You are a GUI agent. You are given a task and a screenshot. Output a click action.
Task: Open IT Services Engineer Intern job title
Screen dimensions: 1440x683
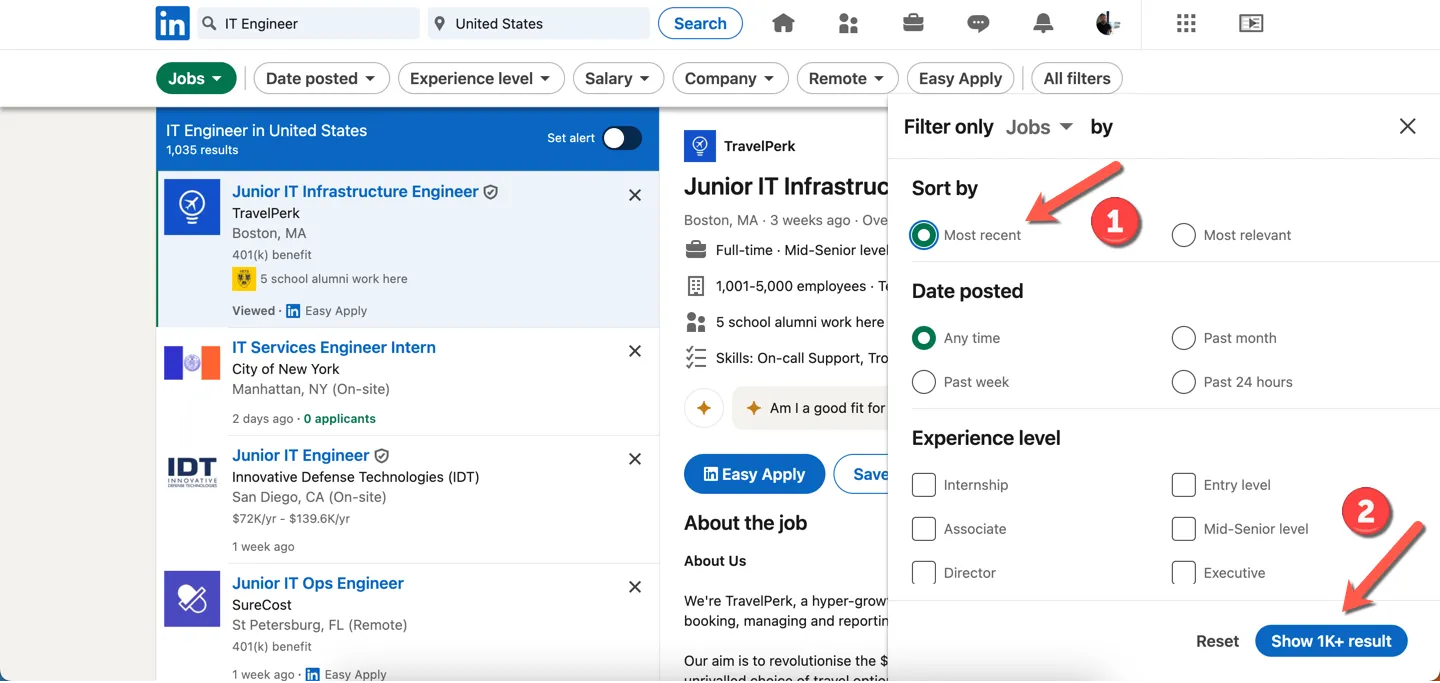pyautogui.click(x=334, y=347)
